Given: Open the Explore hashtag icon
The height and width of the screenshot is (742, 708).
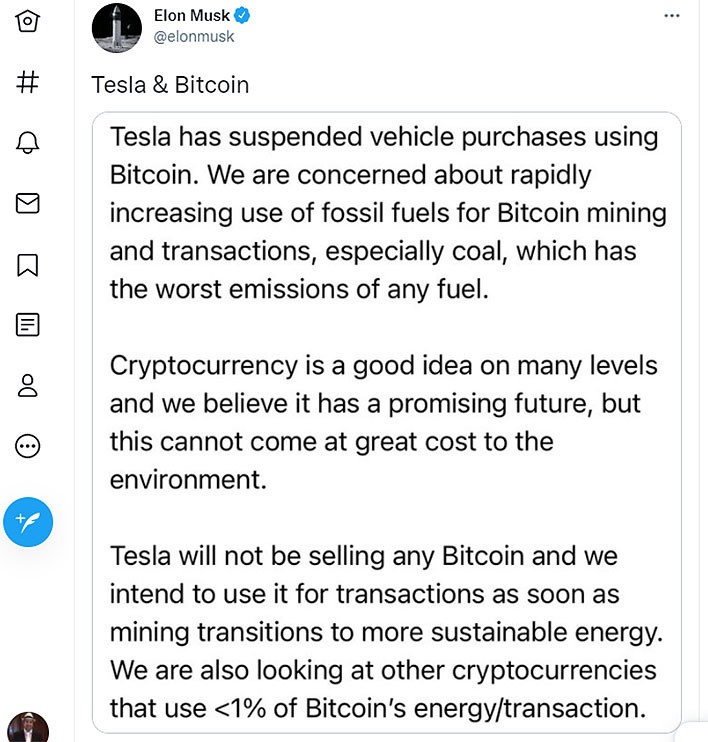Looking at the screenshot, I should 27,81.
